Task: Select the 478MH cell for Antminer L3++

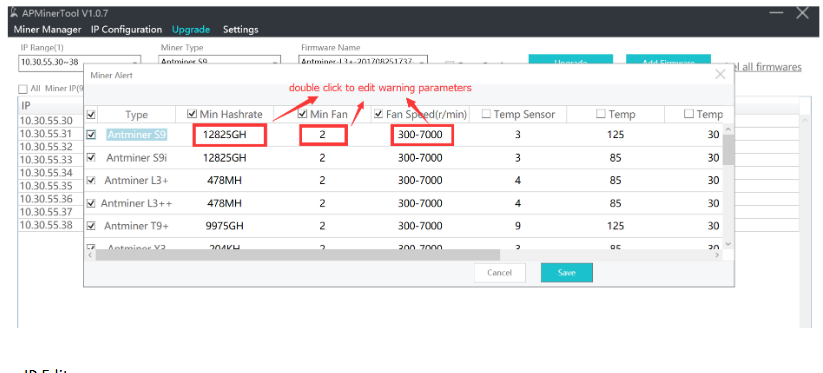Action: click(x=225, y=203)
